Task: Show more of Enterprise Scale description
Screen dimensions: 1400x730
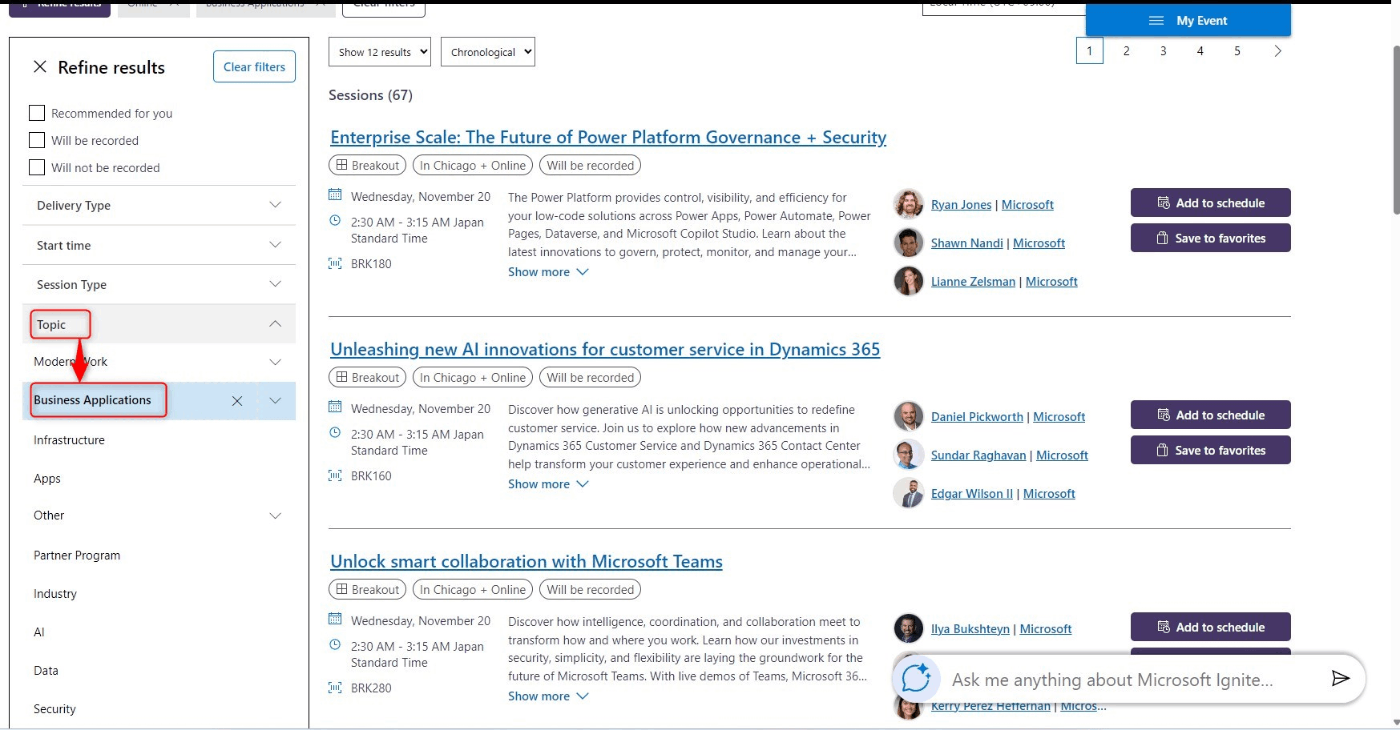Action: click(x=548, y=272)
